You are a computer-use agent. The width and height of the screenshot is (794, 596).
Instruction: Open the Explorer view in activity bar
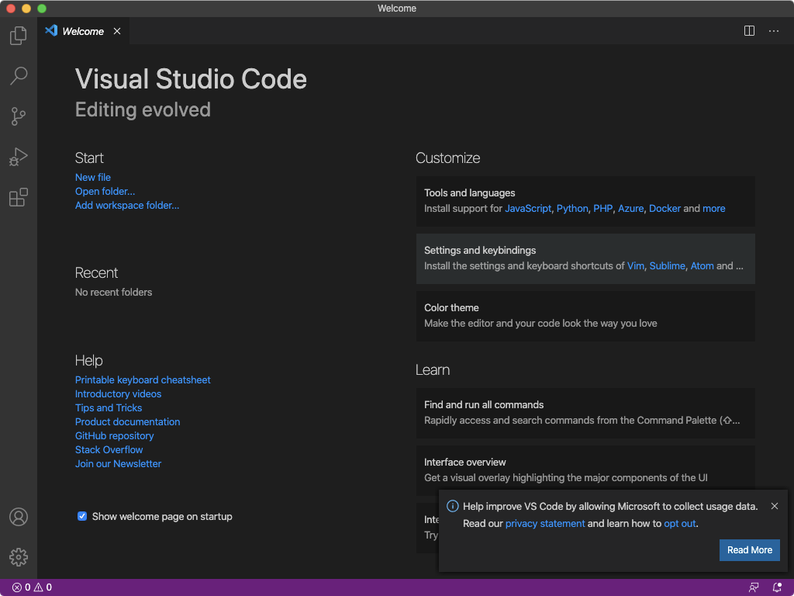pyautogui.click(x=18, y=36)
